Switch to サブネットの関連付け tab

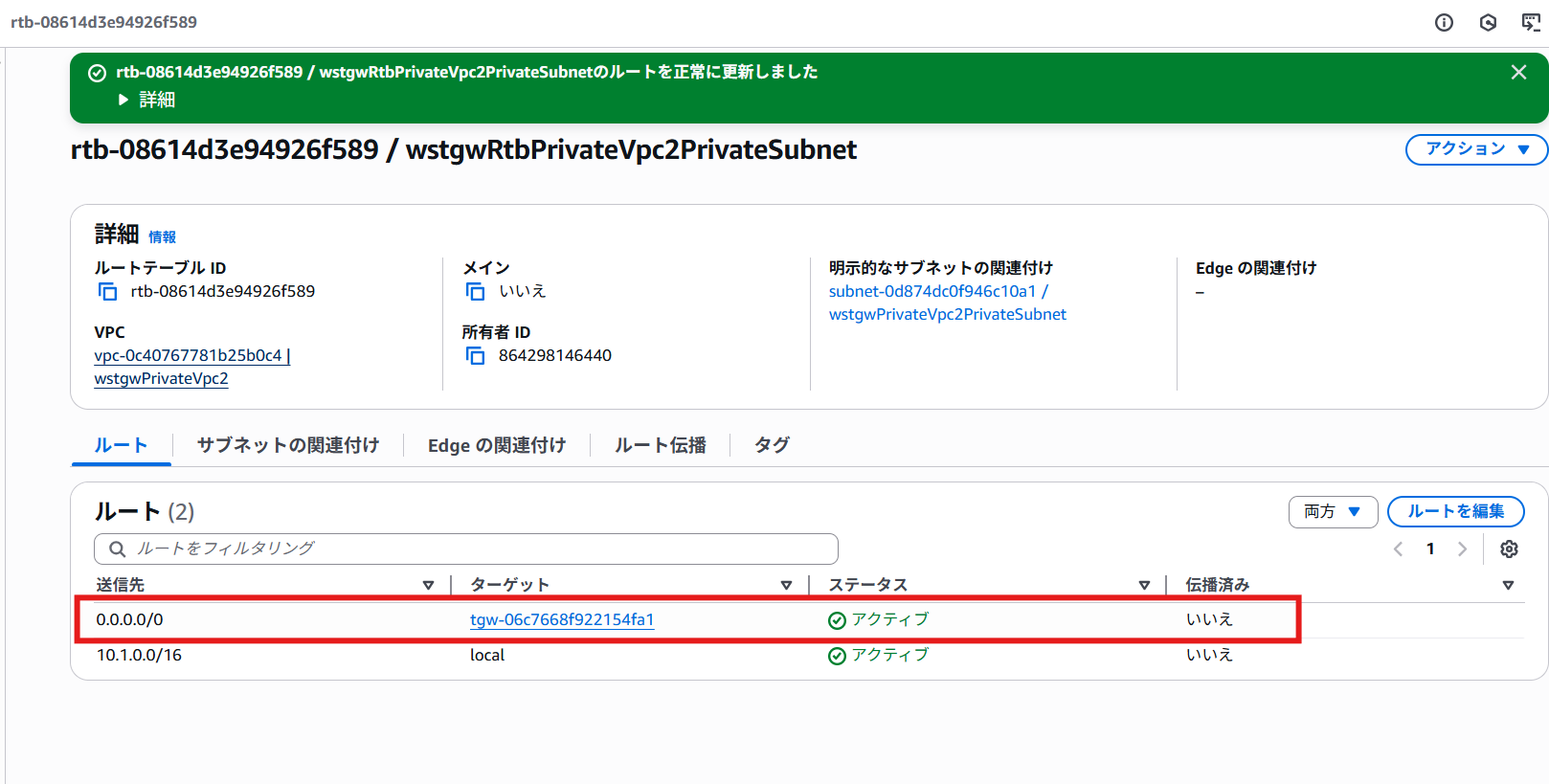click(x=288, y=445)
